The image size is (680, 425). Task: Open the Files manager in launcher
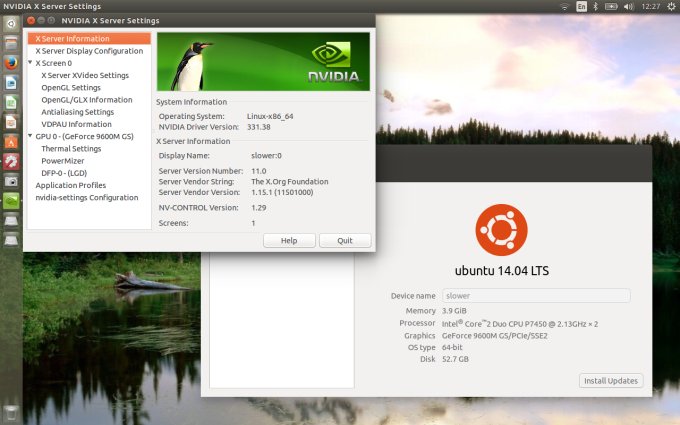pos(11,43)
